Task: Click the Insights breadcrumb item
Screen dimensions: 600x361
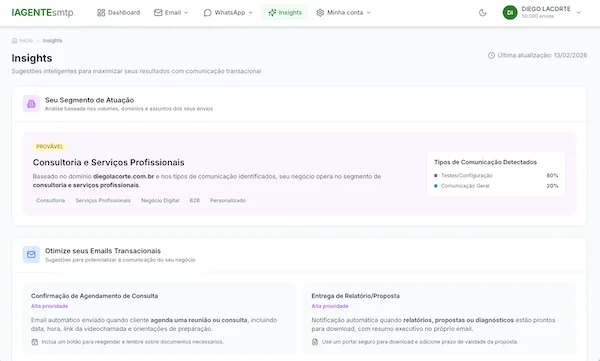Action: click(52, 41)
